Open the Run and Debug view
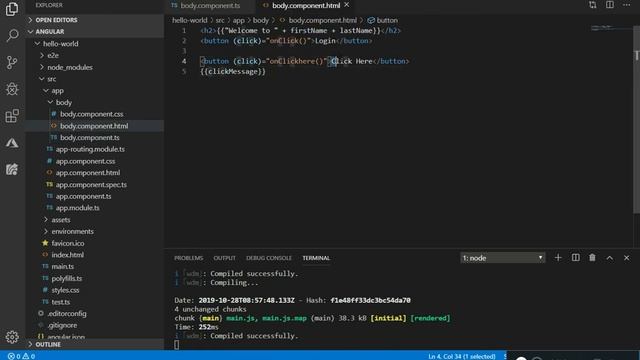The width and height of the screenshot is (640, 360). [12, 89]
